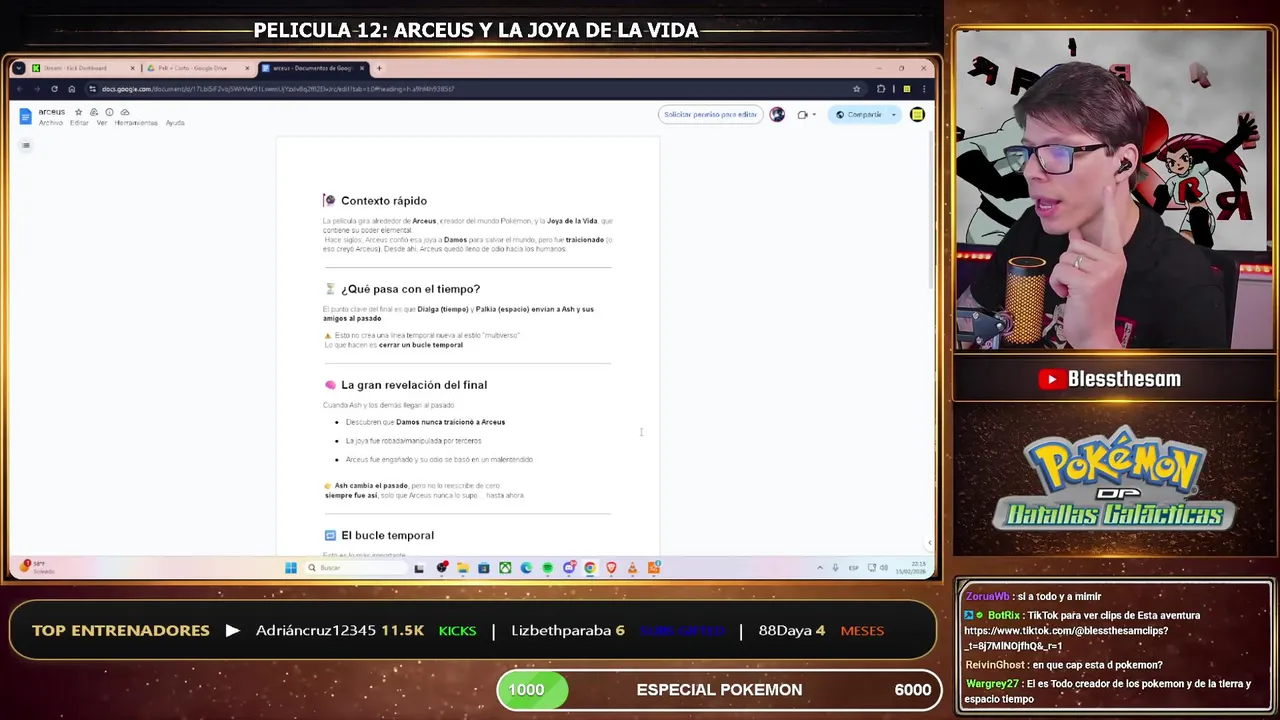
Task: Go to the browser home page
Action: coord(71,89)
